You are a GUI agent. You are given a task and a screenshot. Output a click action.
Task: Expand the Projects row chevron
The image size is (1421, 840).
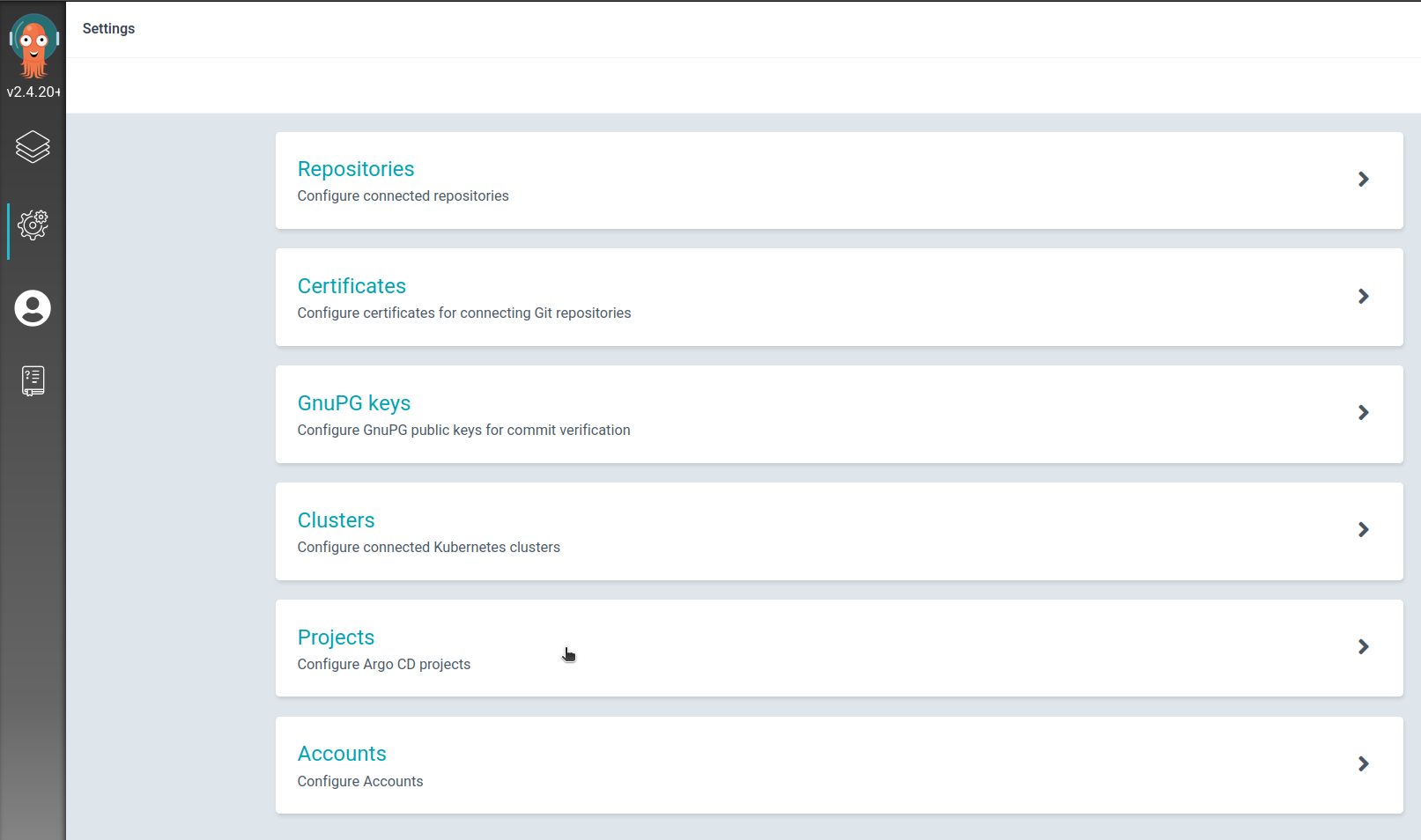click(1363, 647)
